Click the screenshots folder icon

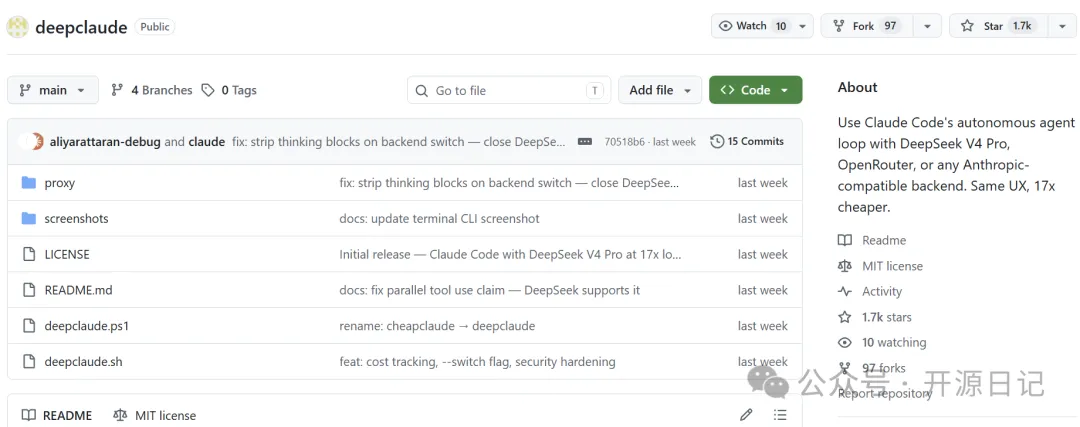[x=28, y=218]
